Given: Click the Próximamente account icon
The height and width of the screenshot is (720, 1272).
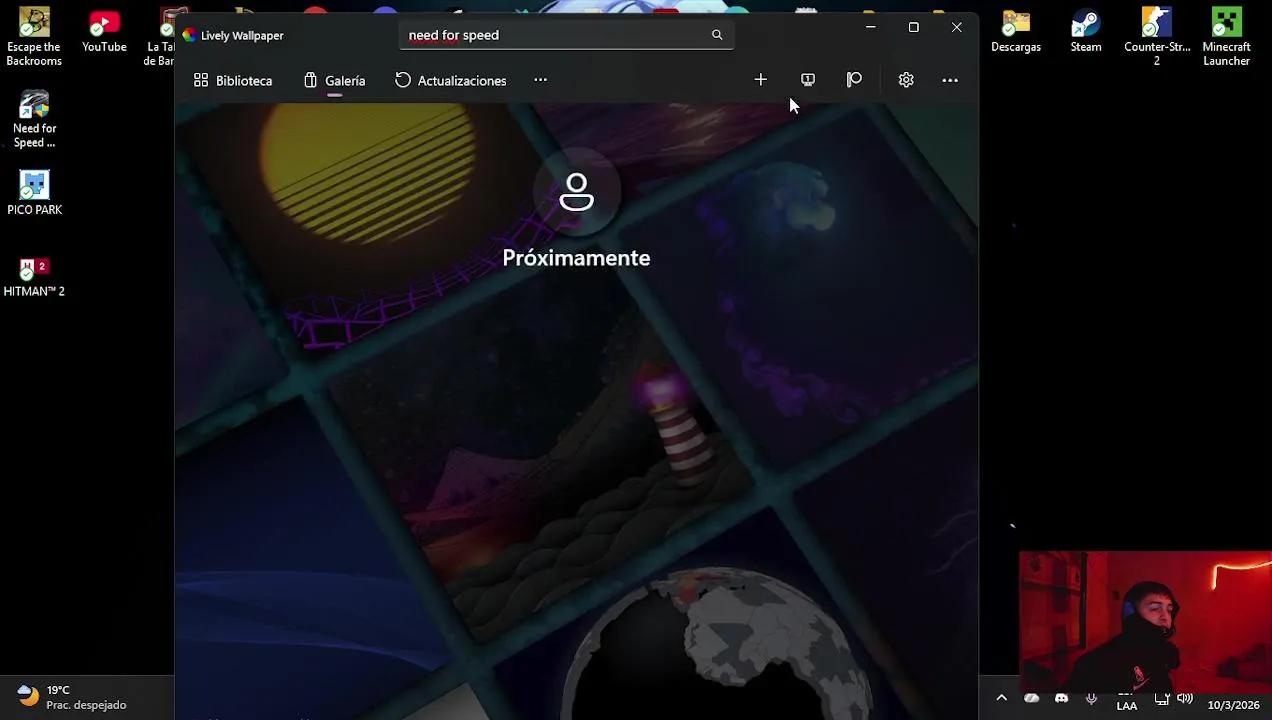Looking at the screenshot, I should [576, 192].
